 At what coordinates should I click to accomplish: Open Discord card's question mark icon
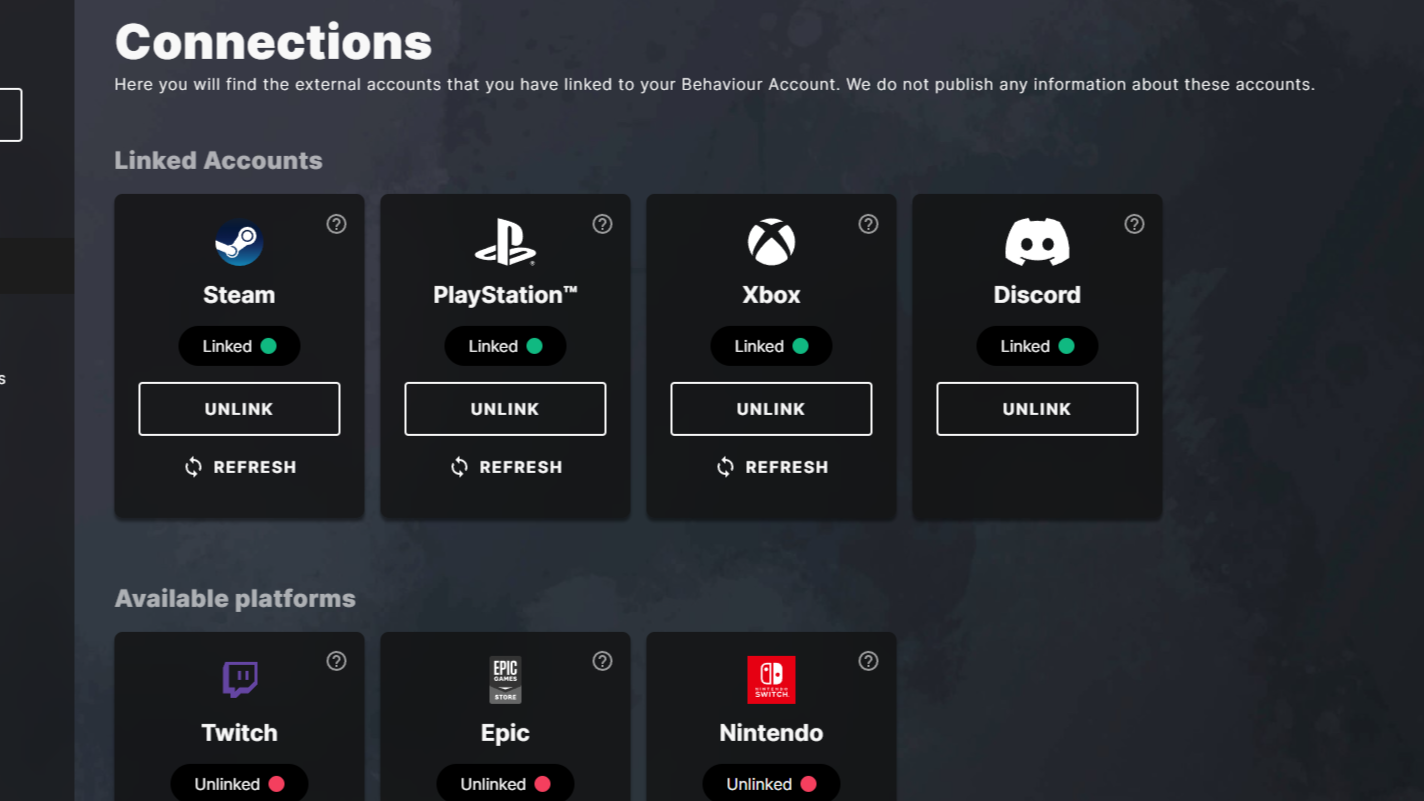click(1134, 224)
